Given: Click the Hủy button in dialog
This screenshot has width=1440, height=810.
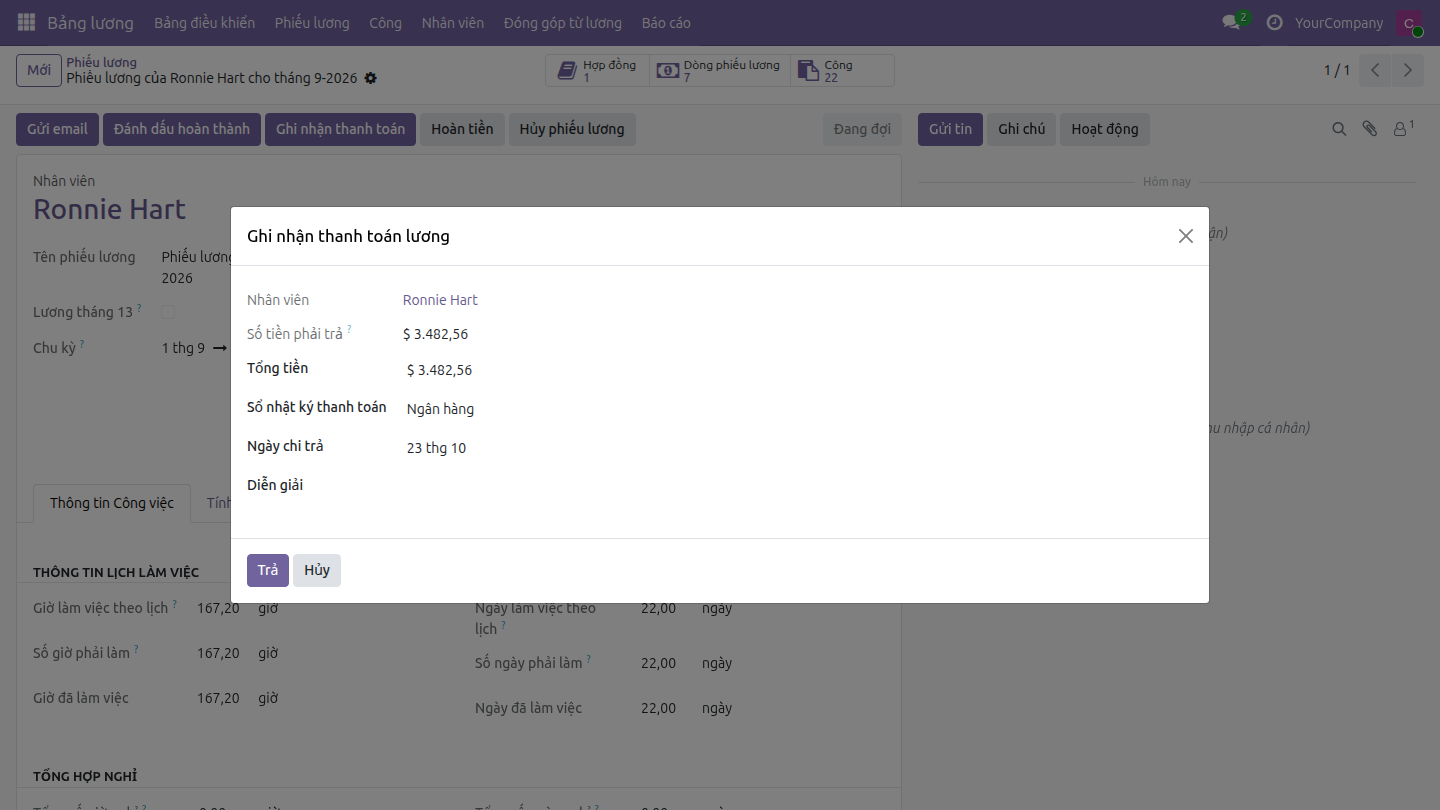Looking at the screenshot, I should [317, 570].
